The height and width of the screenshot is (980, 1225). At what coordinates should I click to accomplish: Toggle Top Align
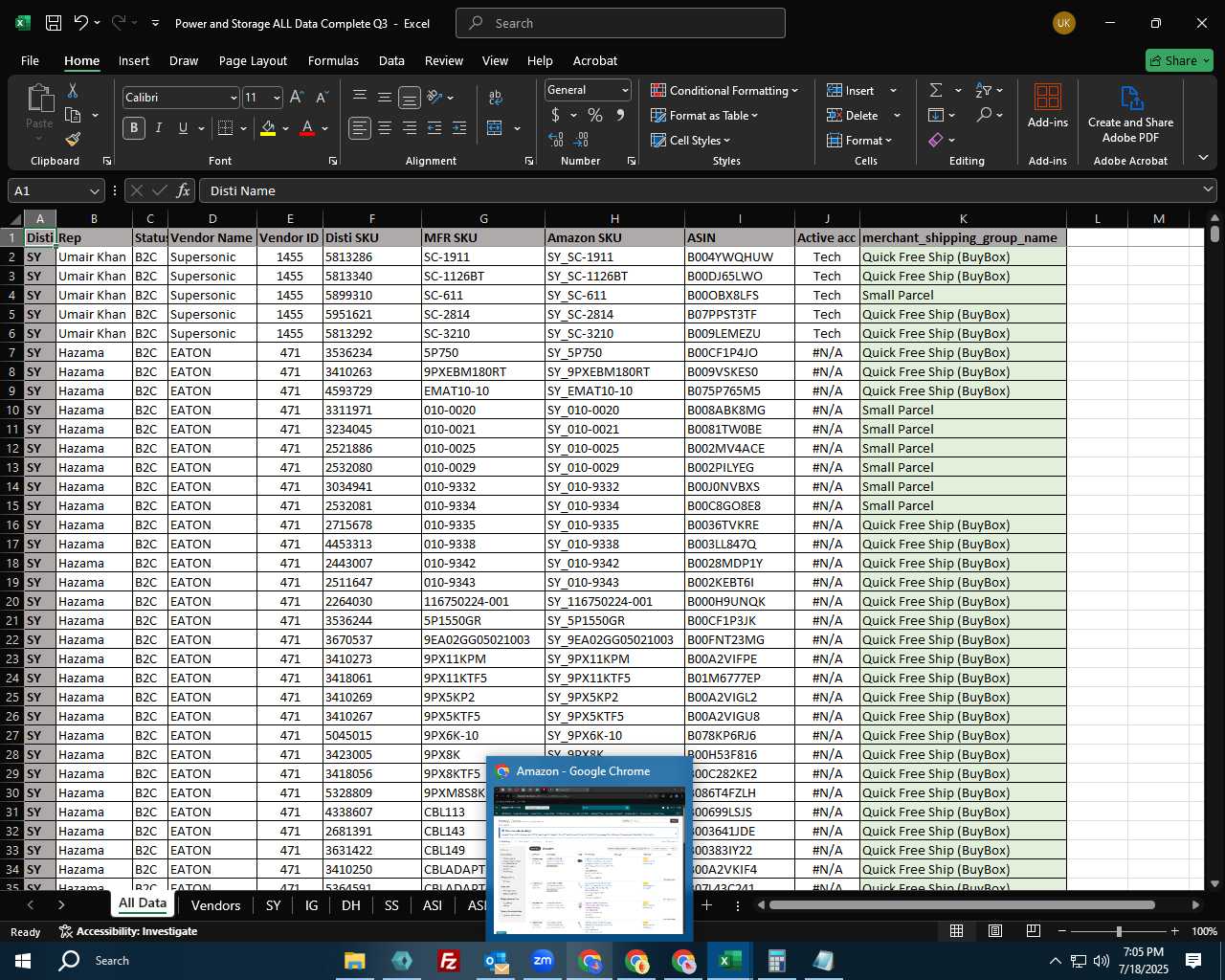360,97
